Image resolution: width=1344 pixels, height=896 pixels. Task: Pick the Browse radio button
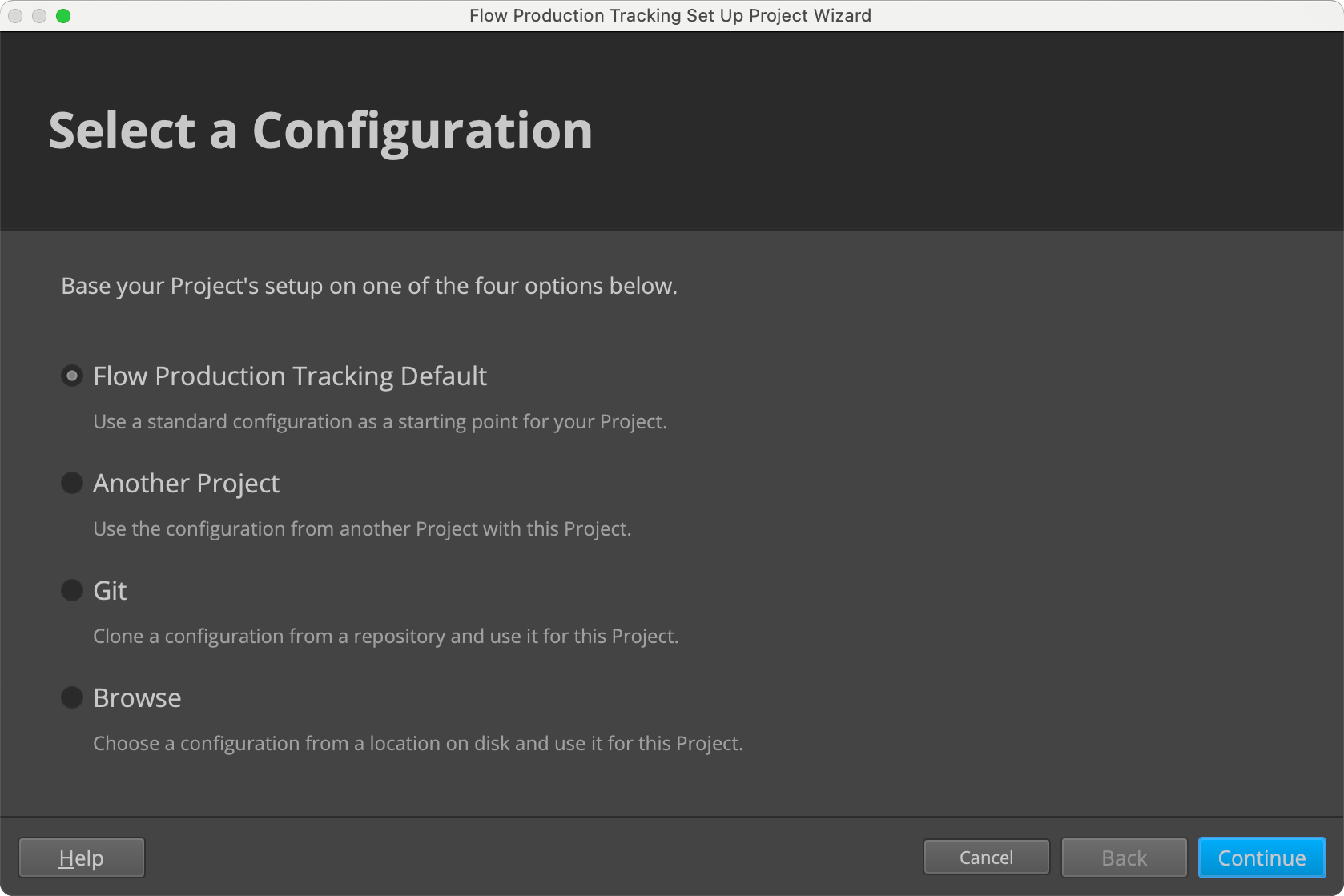[72, 697]
